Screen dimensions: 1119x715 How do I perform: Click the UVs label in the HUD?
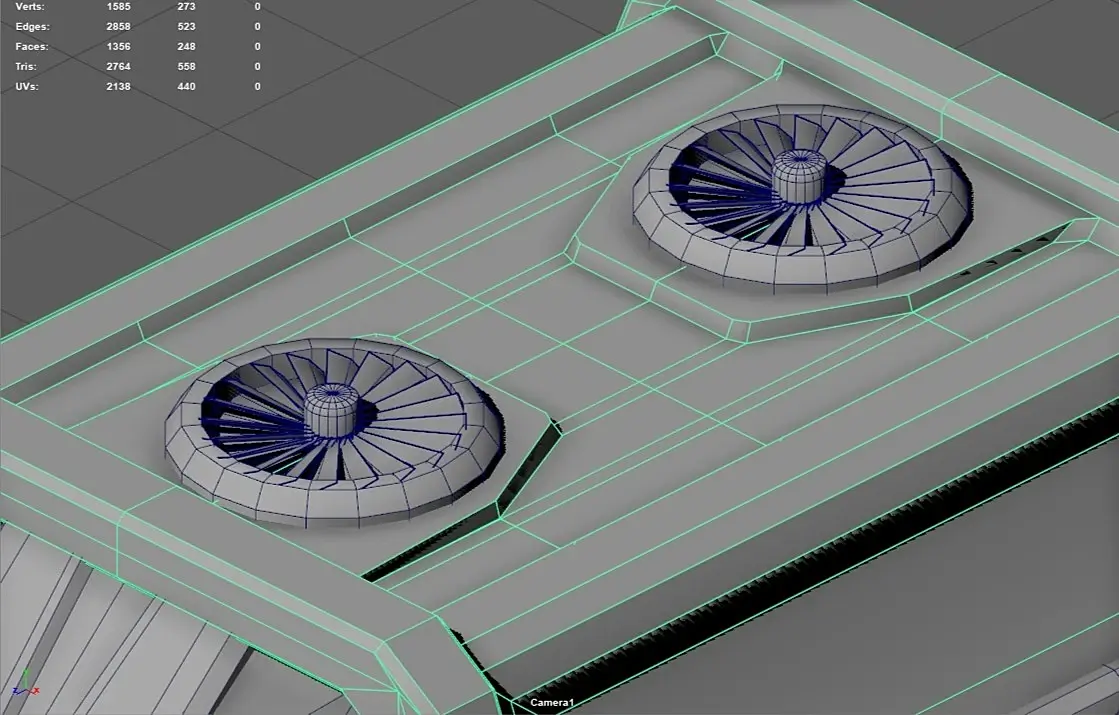[x=27, y=86]
